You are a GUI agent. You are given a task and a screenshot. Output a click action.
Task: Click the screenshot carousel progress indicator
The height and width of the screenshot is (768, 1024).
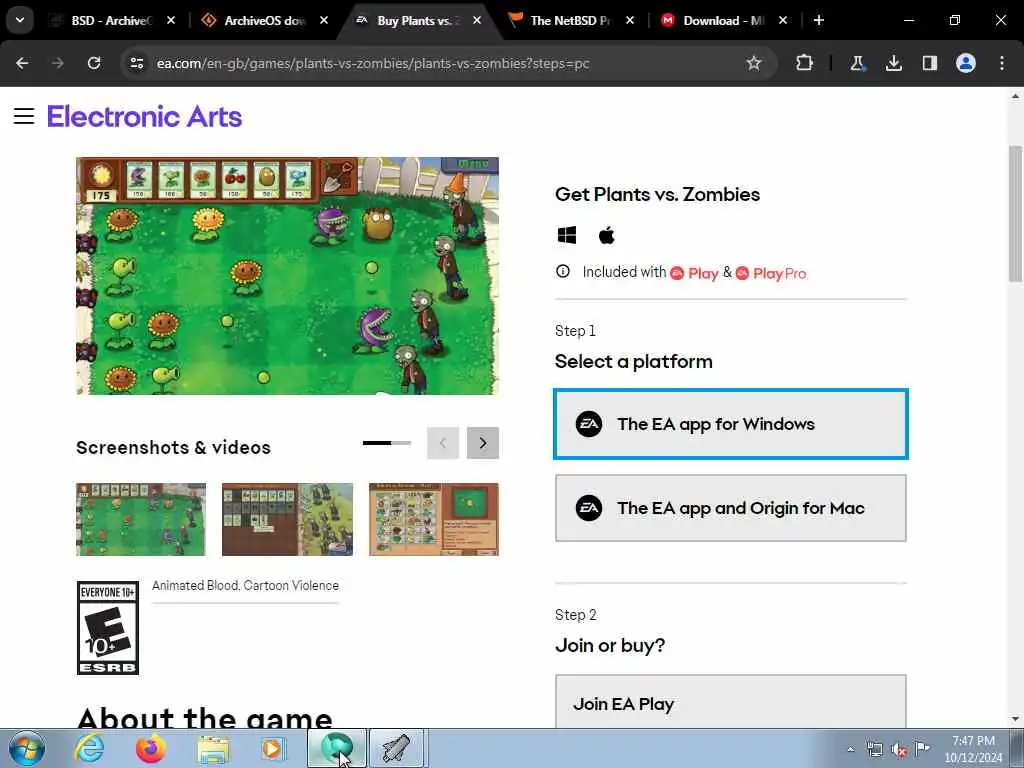pyautogui.click(x=387, y=443)
